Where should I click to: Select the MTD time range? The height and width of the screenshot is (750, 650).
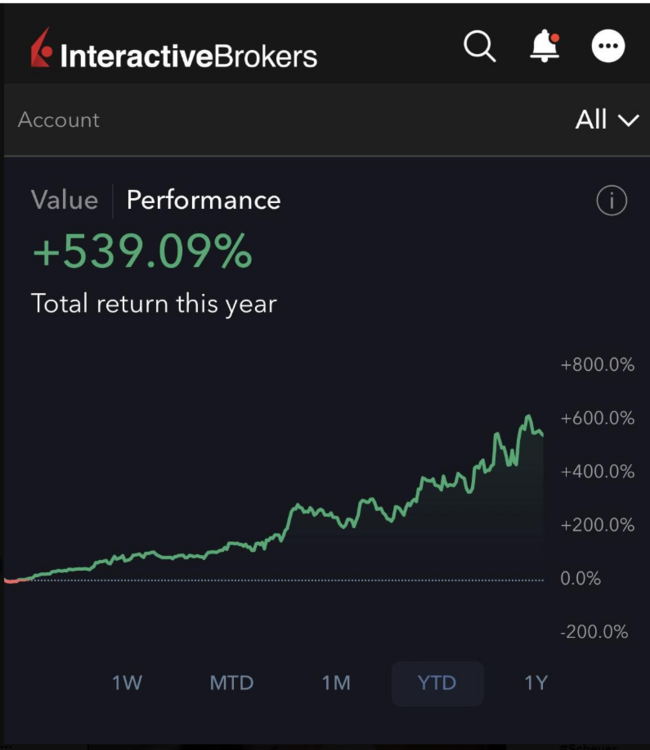coord(231,683)
